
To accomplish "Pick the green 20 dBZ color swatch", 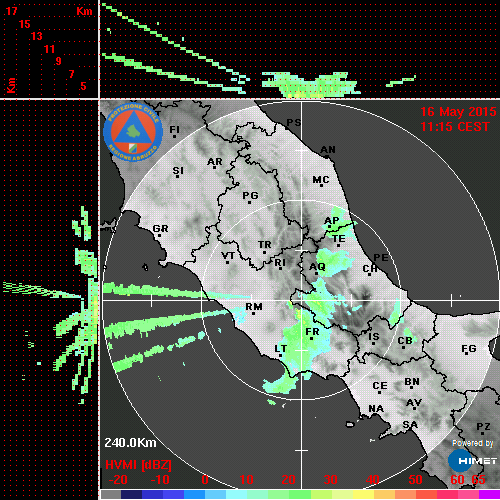I will (300, 494).
